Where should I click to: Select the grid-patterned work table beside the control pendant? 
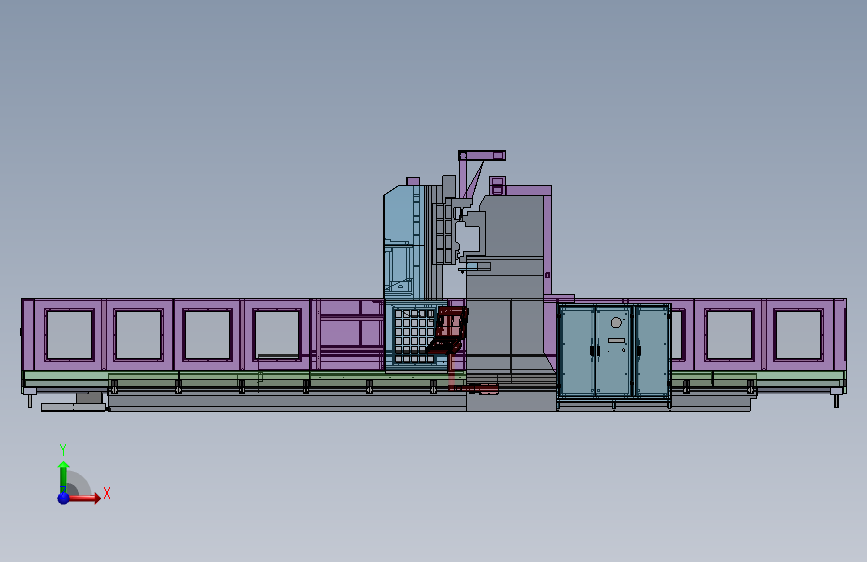pyautogui.click(x=414, y=336)
